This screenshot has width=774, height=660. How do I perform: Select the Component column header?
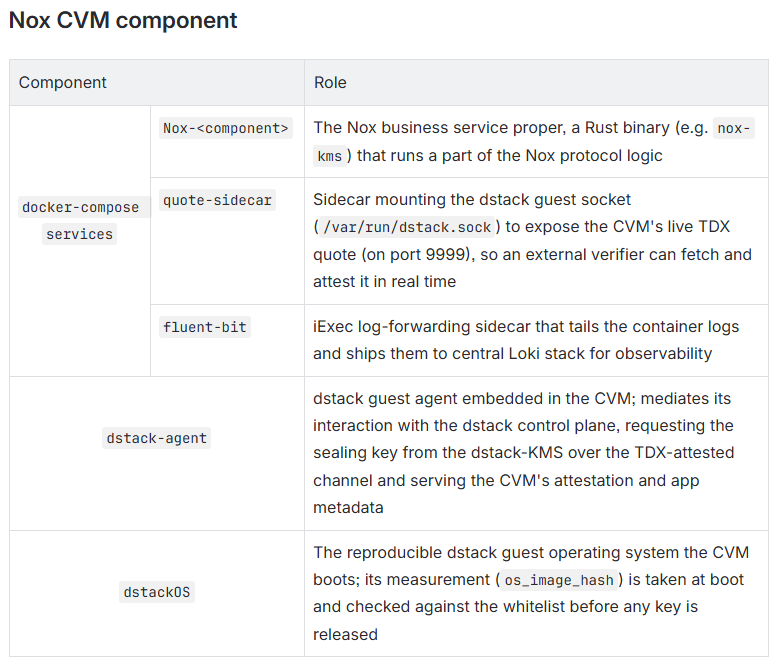62,82
